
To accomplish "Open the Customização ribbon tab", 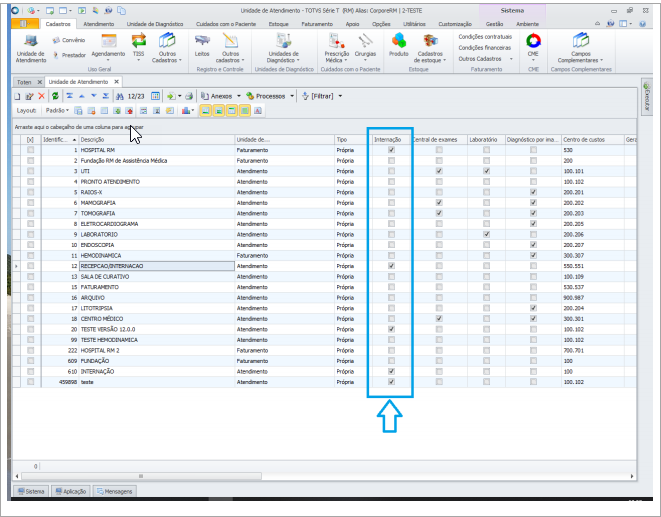I will (455, 24).
